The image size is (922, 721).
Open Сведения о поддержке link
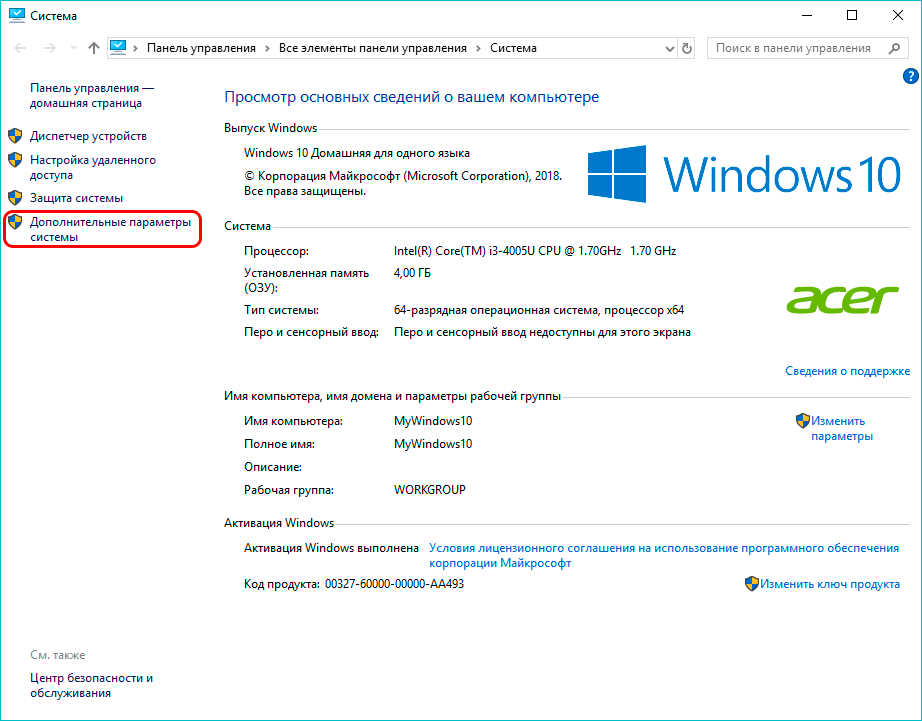847,371
